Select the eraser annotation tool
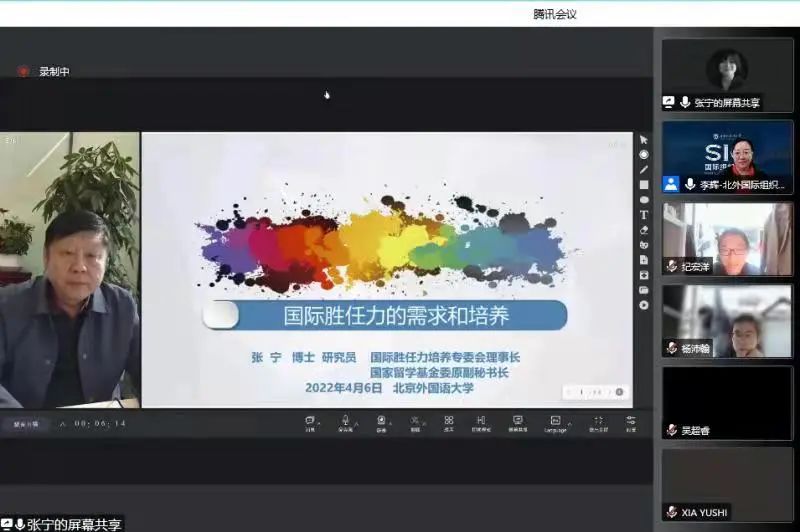The width and height of the screenshot is (800, 532). tap(644, 230)
